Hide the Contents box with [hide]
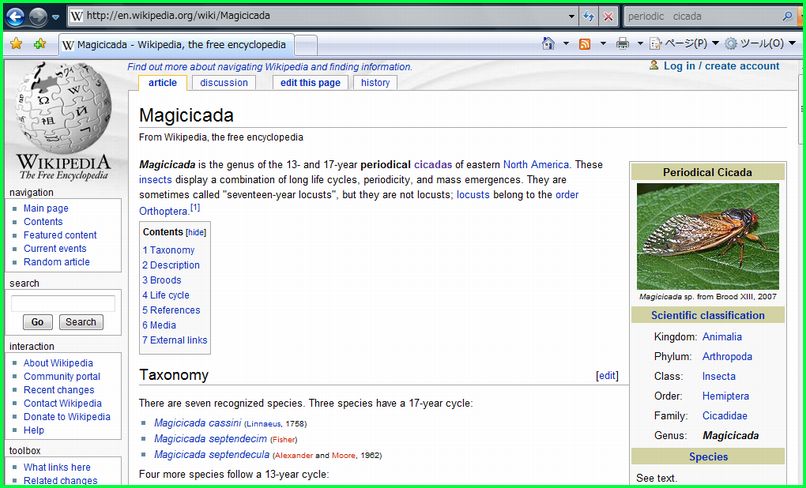Viewport: 806px width, 488px height. click(x=196, y=232)
